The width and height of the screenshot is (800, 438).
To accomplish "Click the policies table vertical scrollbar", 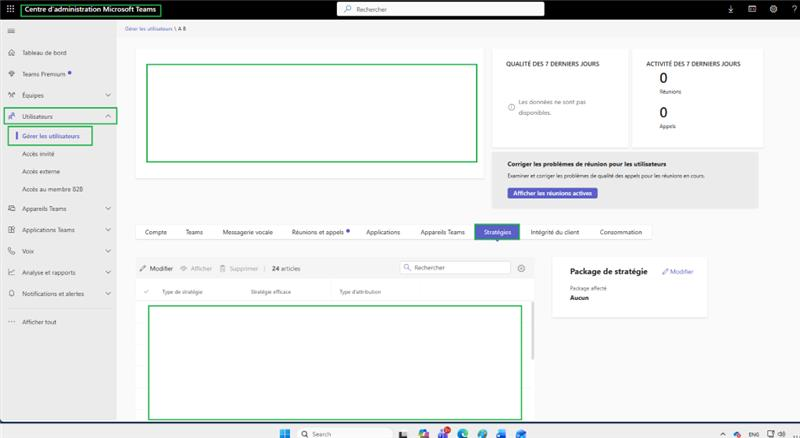I will (533, 330).
